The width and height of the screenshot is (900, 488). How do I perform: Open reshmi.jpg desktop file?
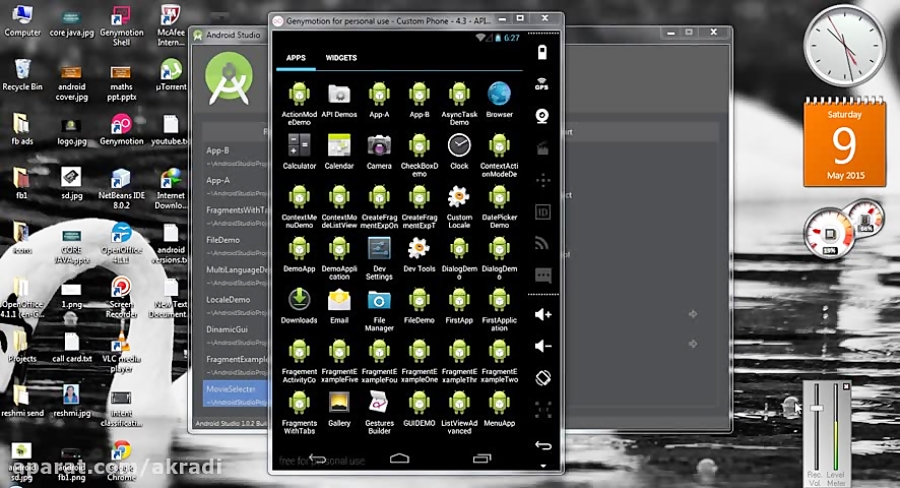point(72,401)
